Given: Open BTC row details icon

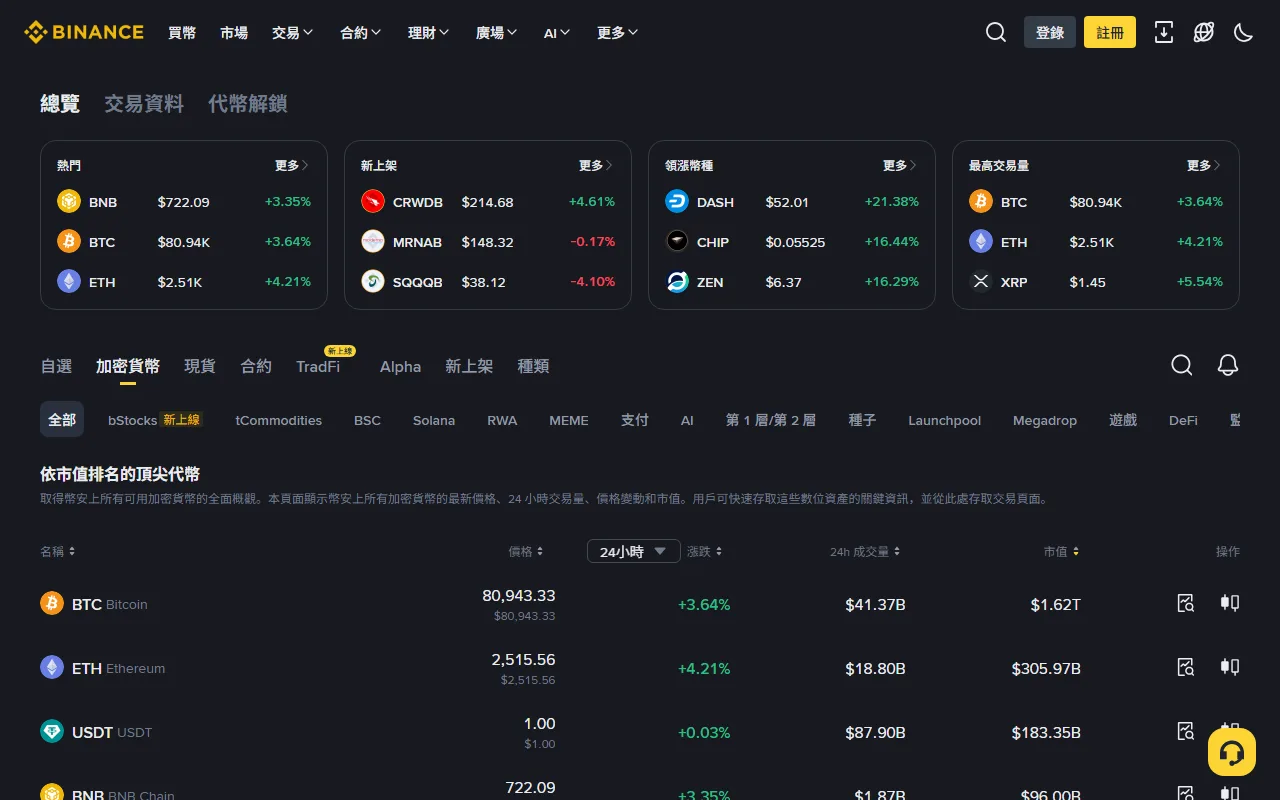Looking at the screenshot, I should tap(1186, 603).
